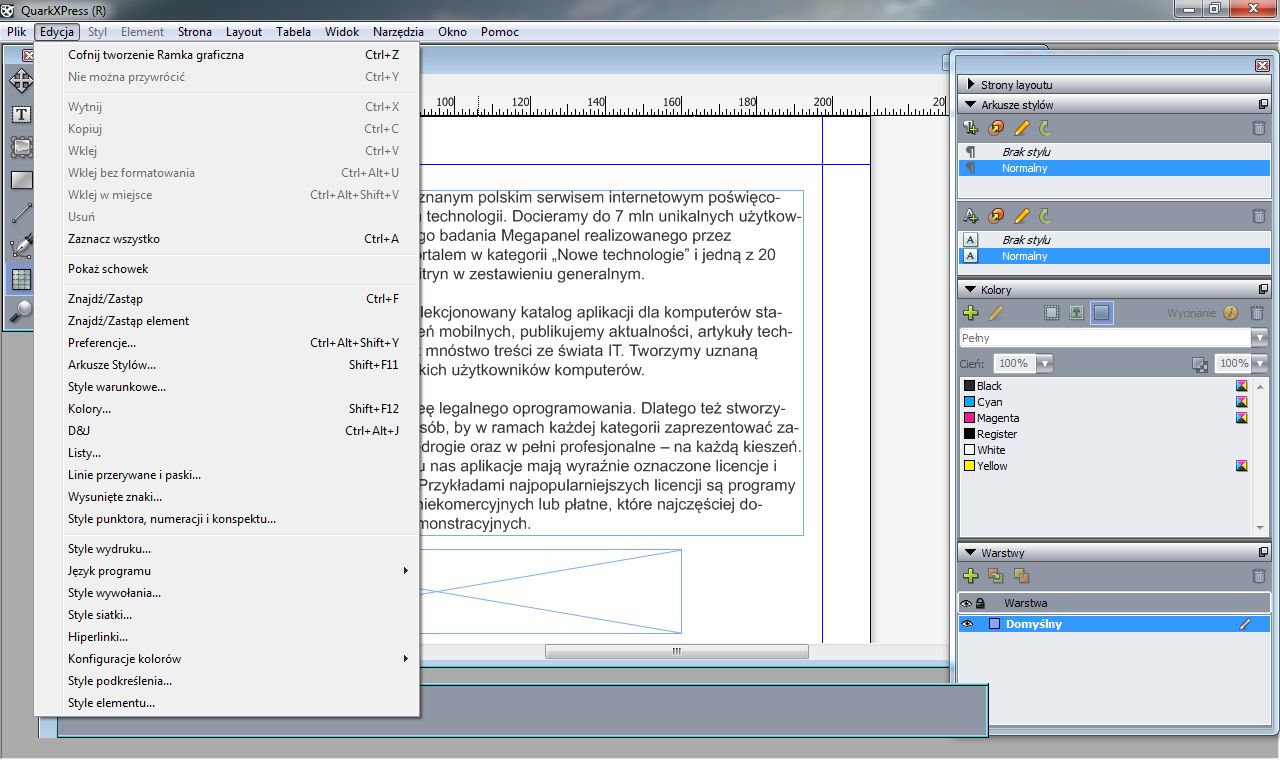The height and width of the screenshot is (760, 1280).
Task: Click new paragraph style sheet icon
Action: pyautogui.click(x=970, y=128)
